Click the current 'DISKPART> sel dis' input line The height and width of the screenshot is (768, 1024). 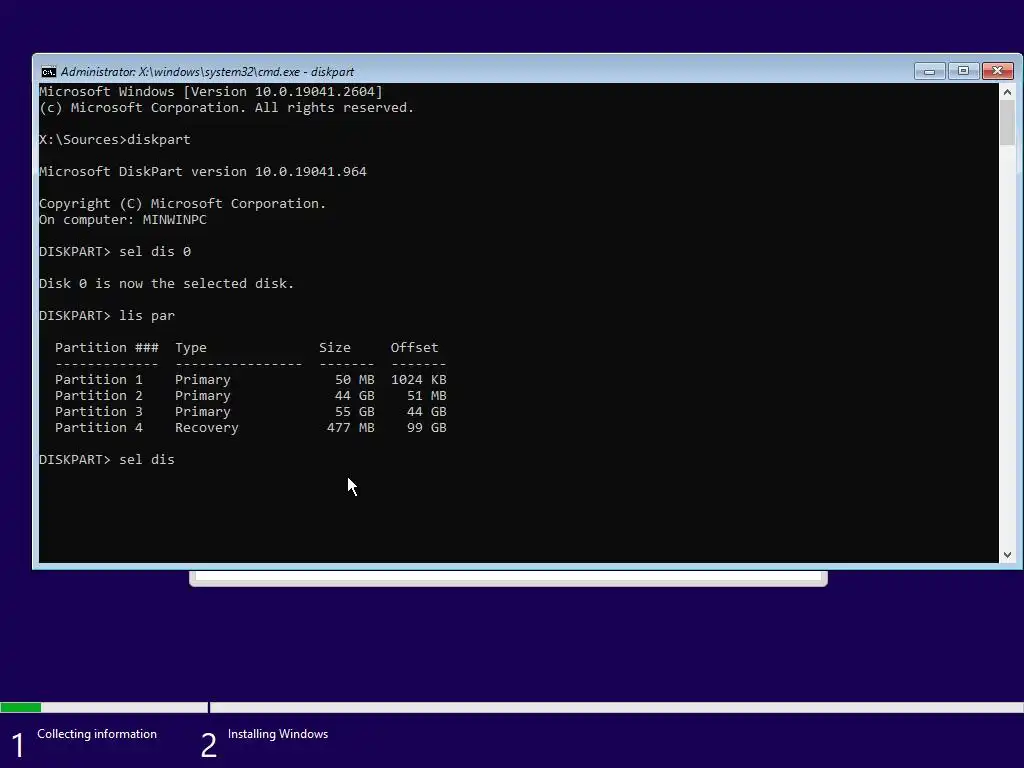coord(107,460)
